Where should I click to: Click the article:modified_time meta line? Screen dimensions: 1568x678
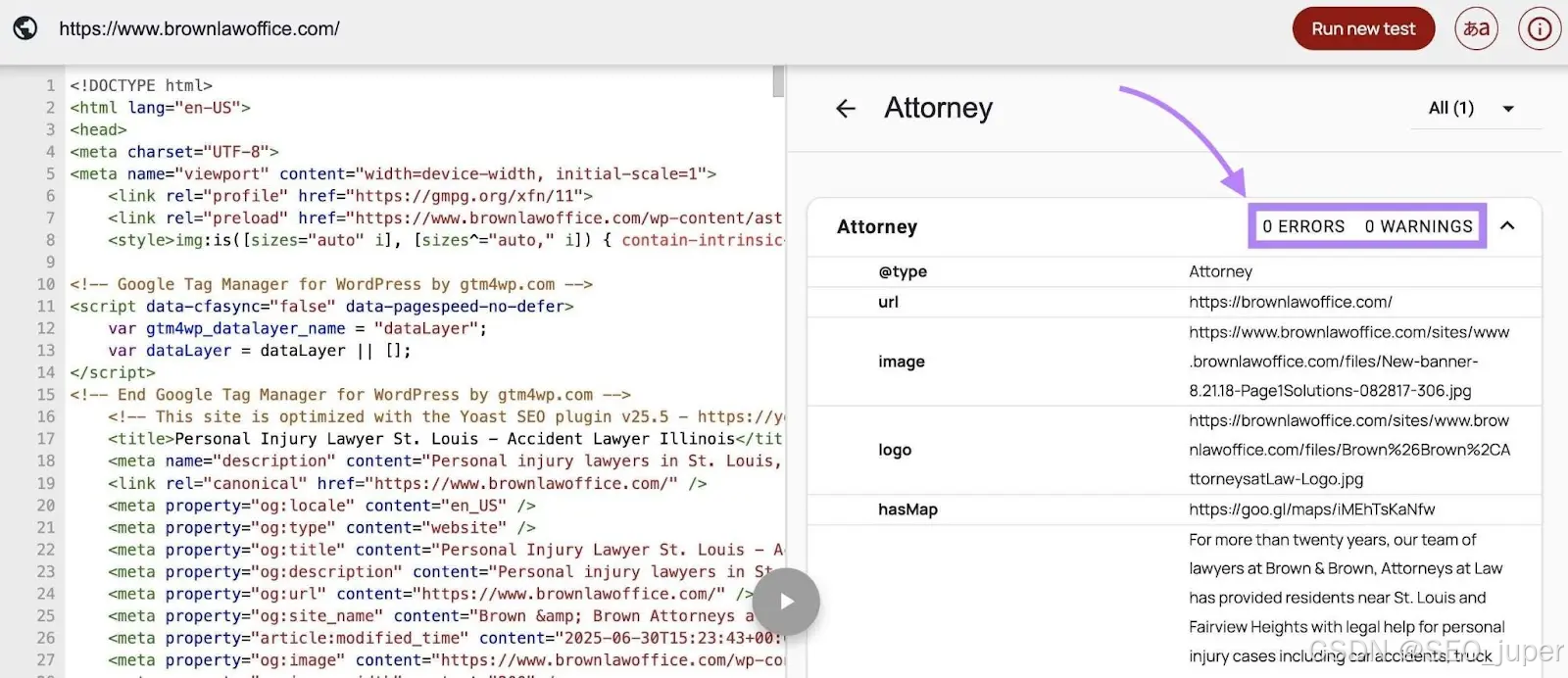445,638
